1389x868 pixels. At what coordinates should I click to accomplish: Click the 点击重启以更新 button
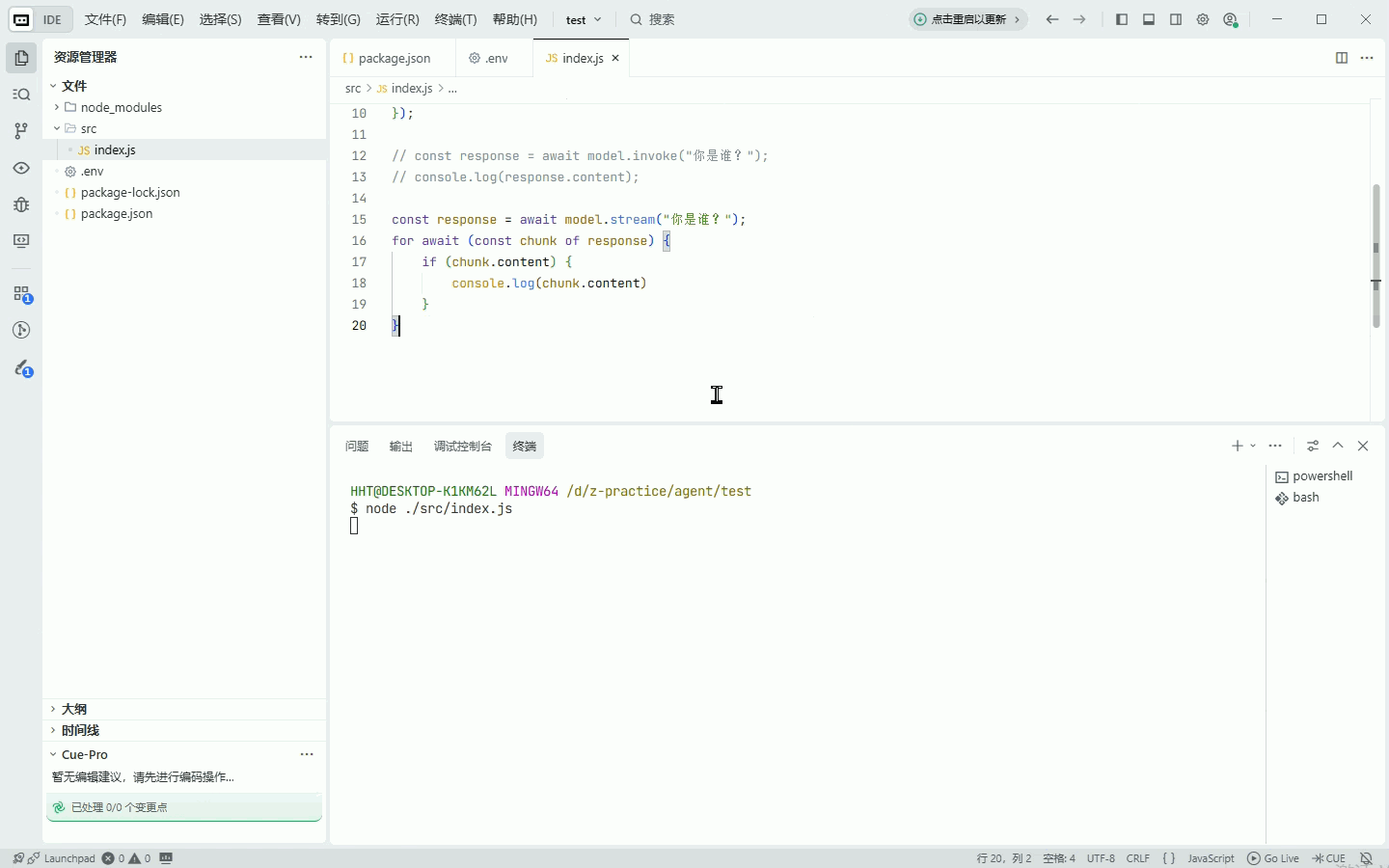[967, 19]
